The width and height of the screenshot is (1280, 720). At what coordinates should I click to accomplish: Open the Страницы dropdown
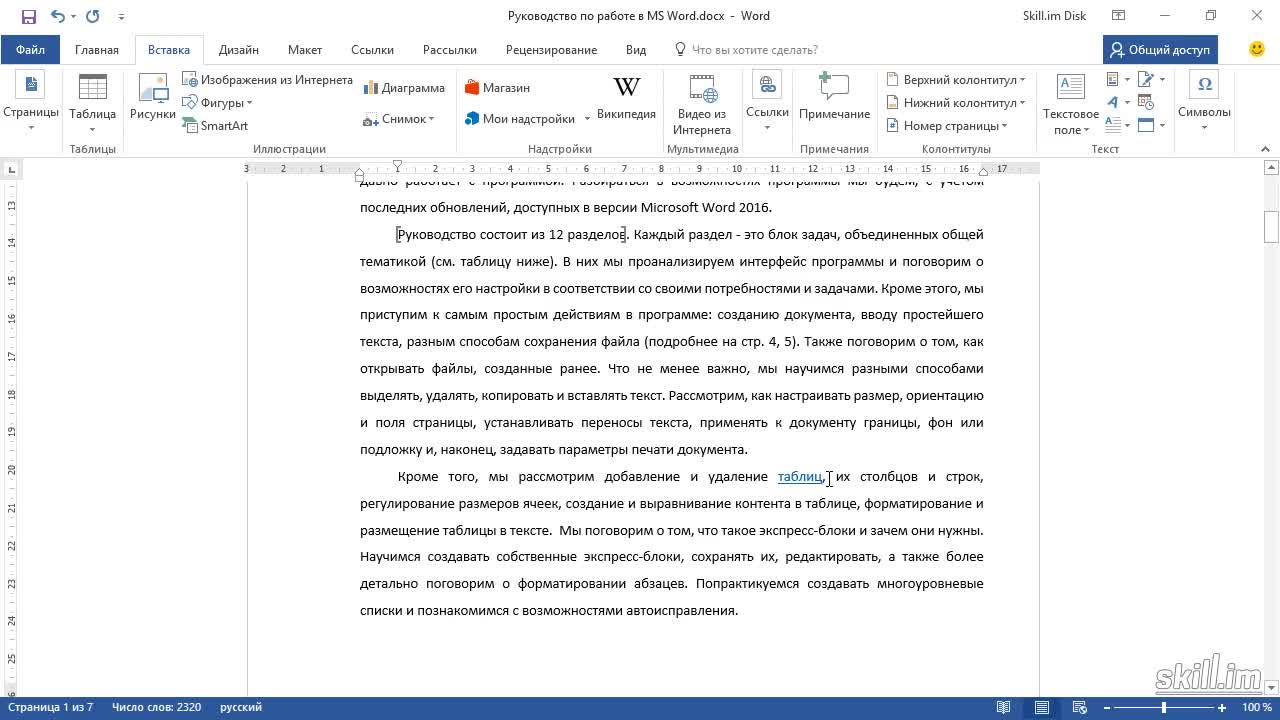coord(31,103)
